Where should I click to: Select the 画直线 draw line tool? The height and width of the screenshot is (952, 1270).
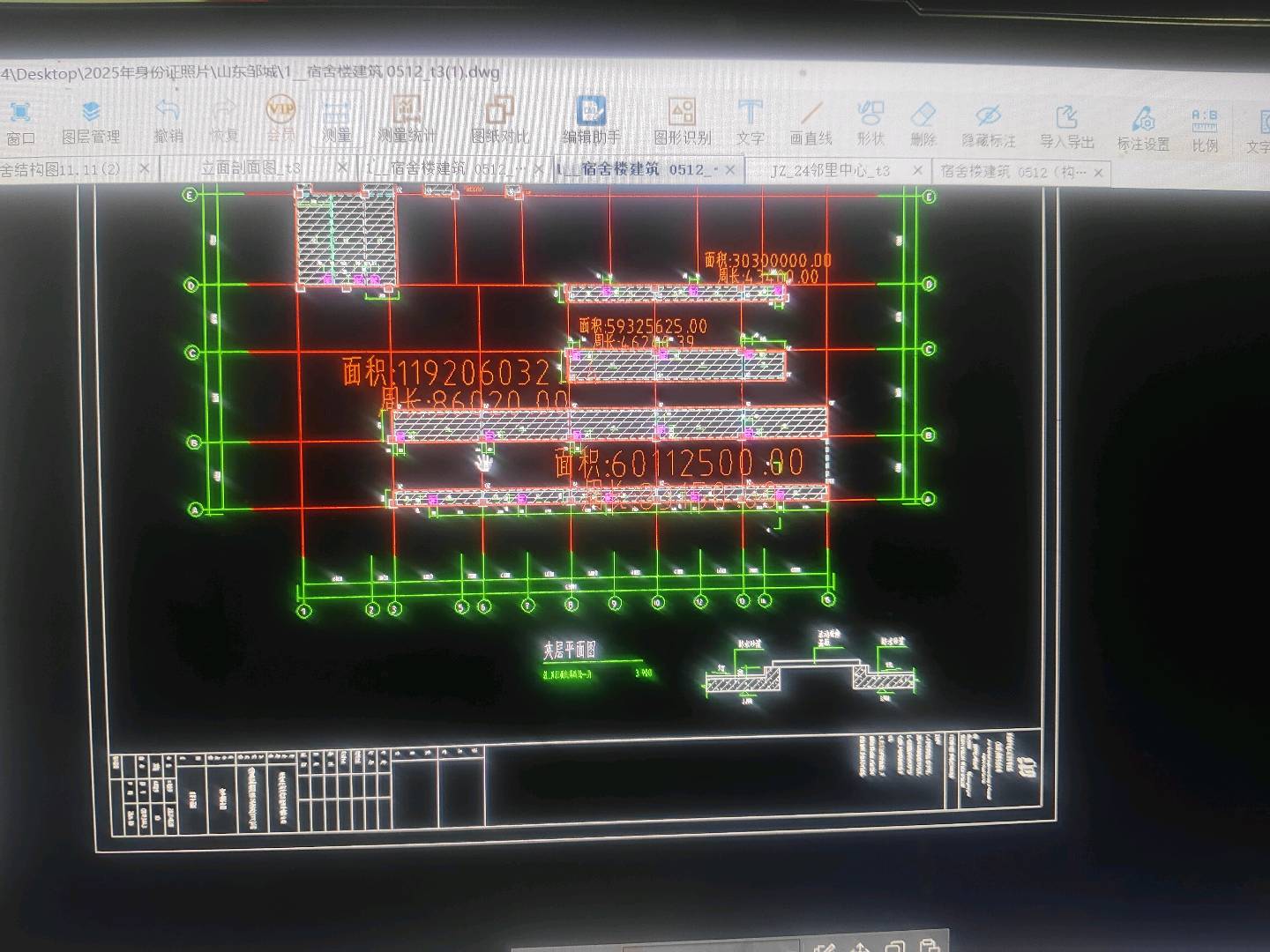[x=811, y=123]
